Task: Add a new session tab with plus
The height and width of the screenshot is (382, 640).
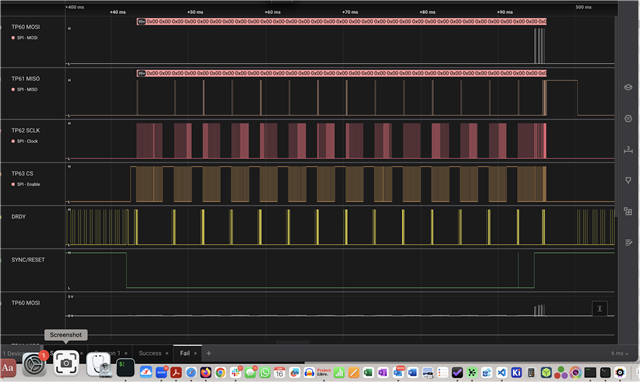Action: tap(209, 353)
